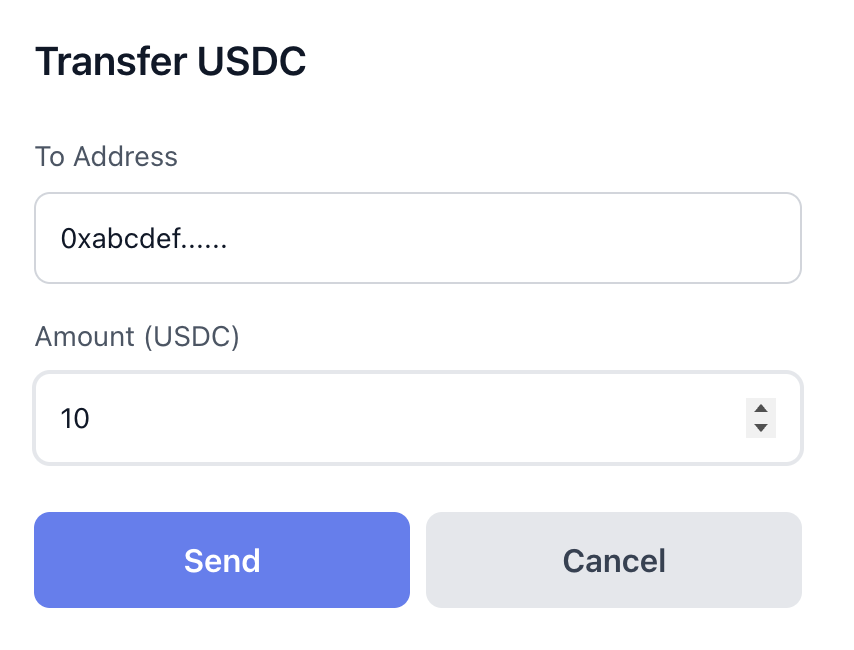
Task: Dismiss the transfer dialog via Cancel
Action: coord(613,560)
